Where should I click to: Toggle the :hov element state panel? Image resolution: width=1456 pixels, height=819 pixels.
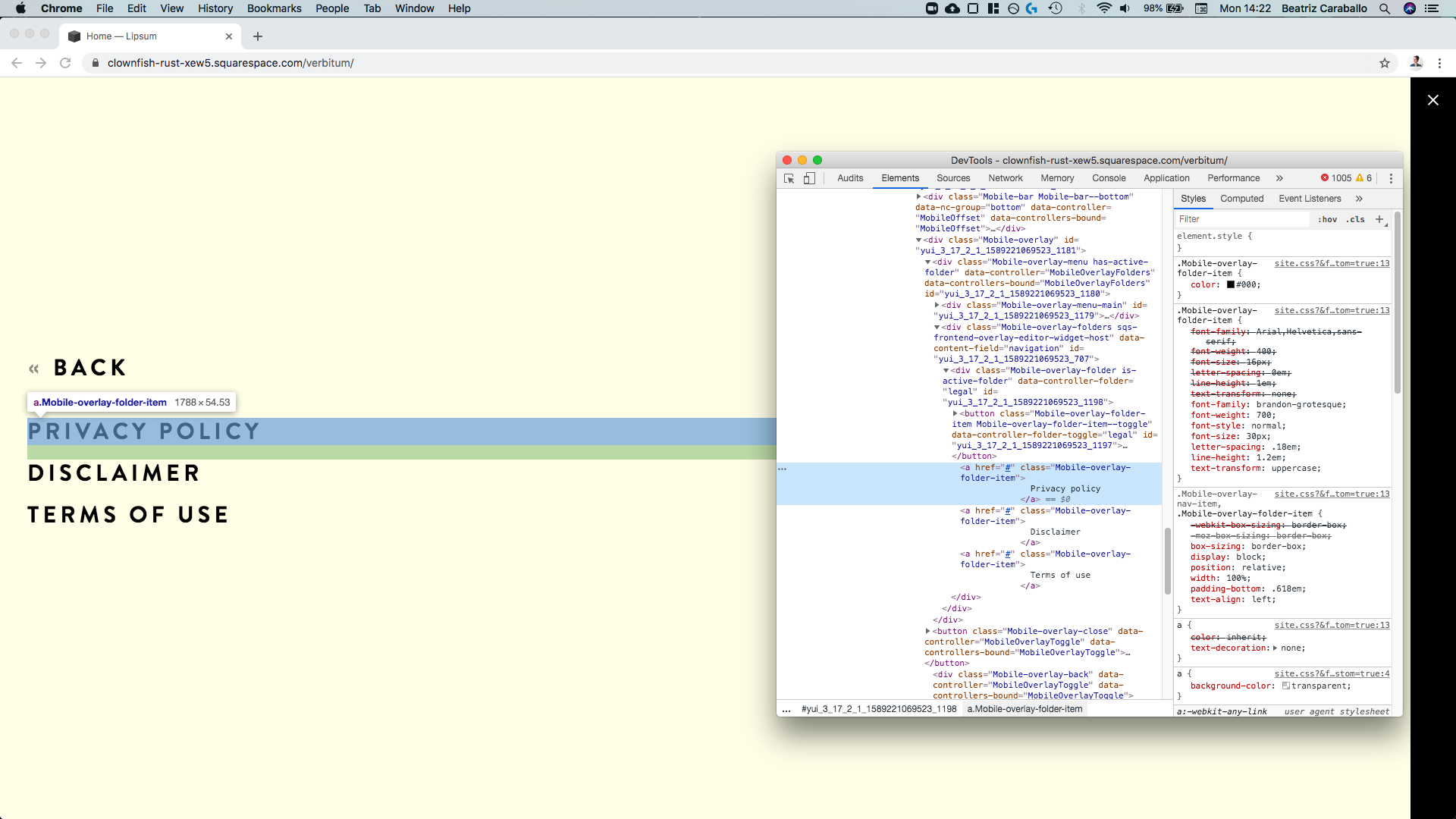pyautogui.click(x=1327, y=219)
